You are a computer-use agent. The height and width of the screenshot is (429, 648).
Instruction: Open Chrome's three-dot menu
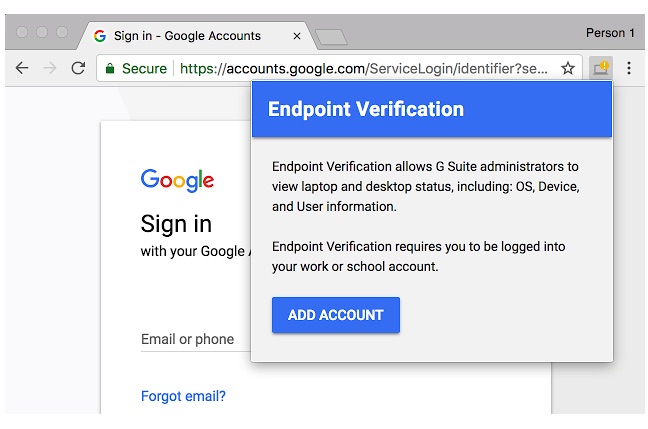point(629,68)
